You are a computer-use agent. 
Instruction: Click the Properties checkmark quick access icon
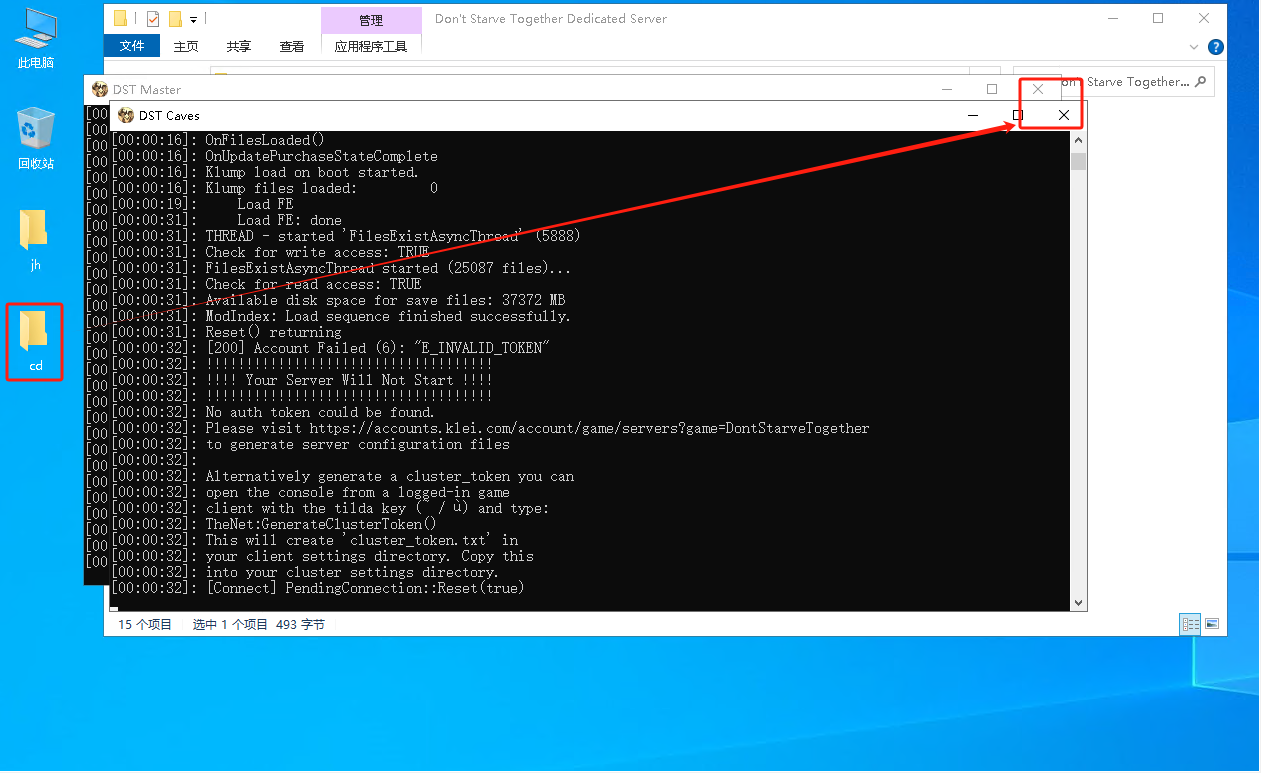[x=153, y=18]
